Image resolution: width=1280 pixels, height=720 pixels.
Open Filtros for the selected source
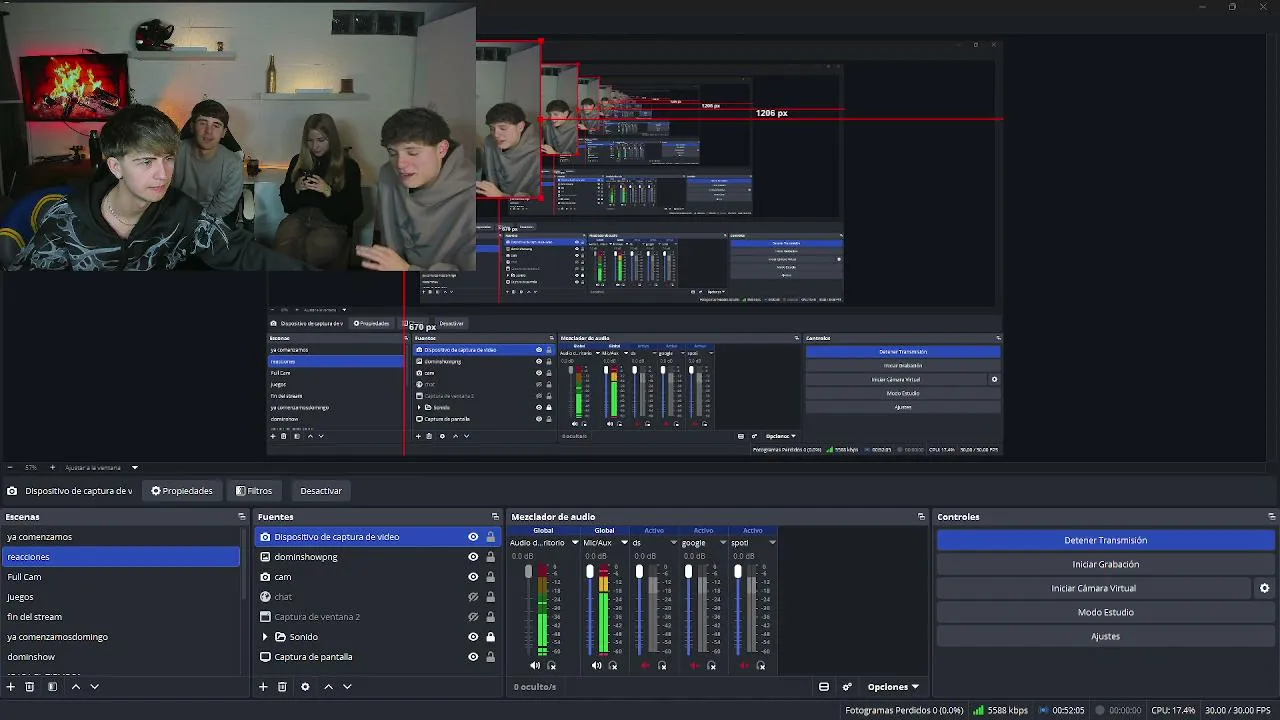[254, 491]
